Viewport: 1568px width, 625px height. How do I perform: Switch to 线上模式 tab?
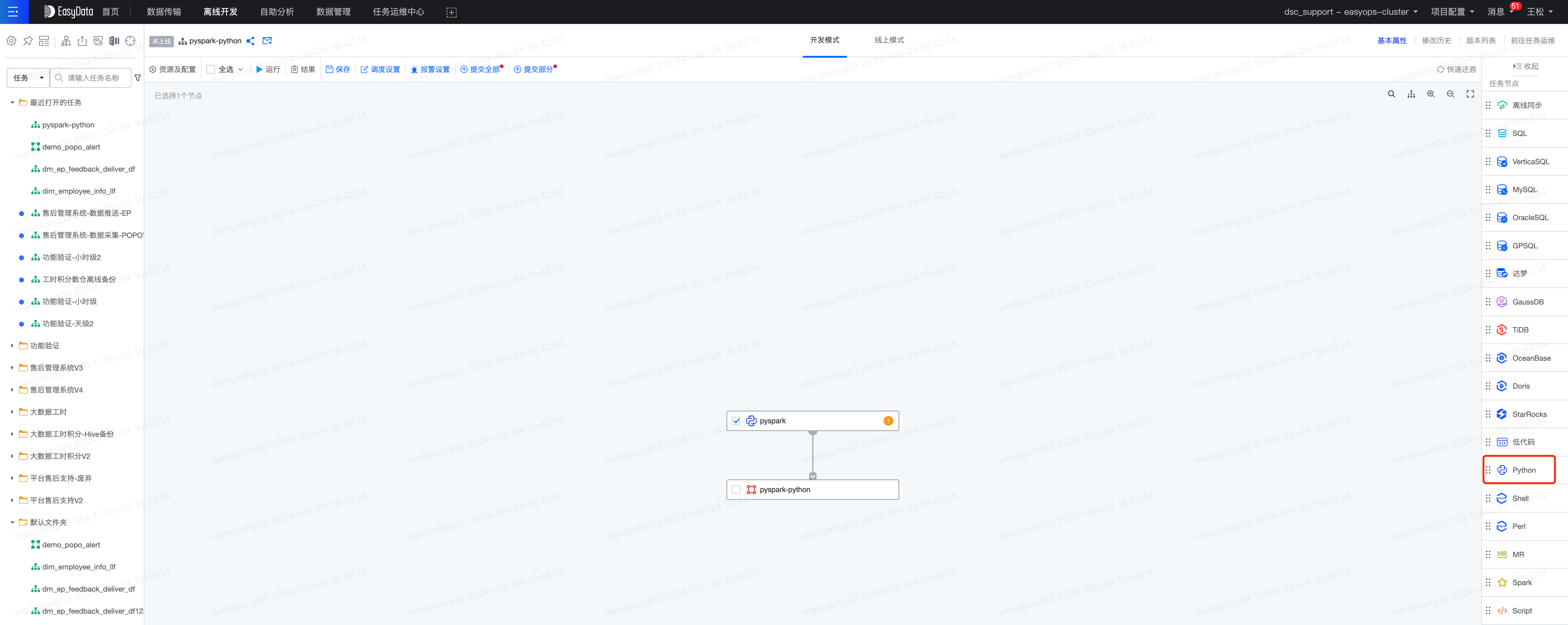point(888,40)
